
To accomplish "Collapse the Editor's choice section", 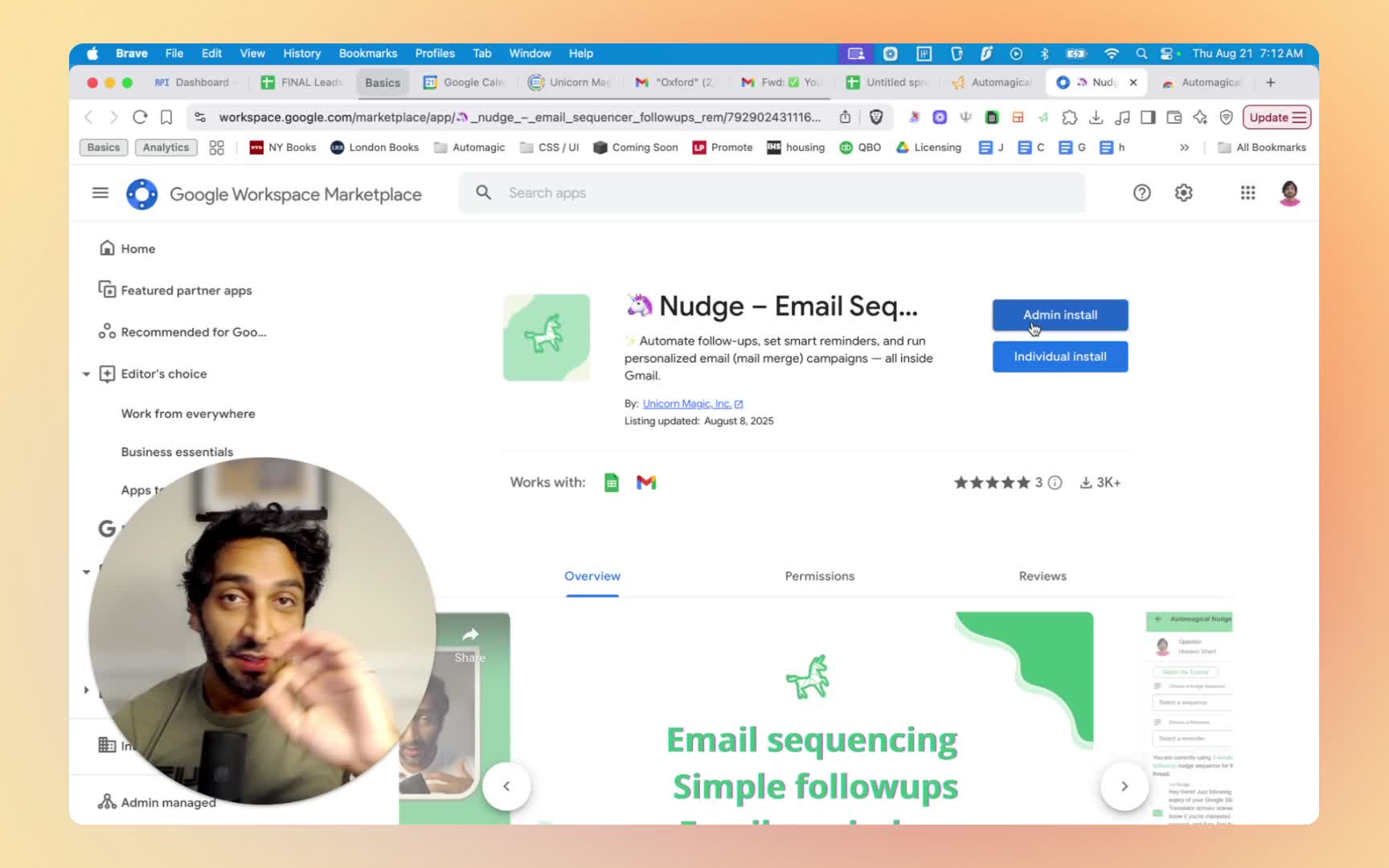I will pyautogui.click(x=86, y=374).
